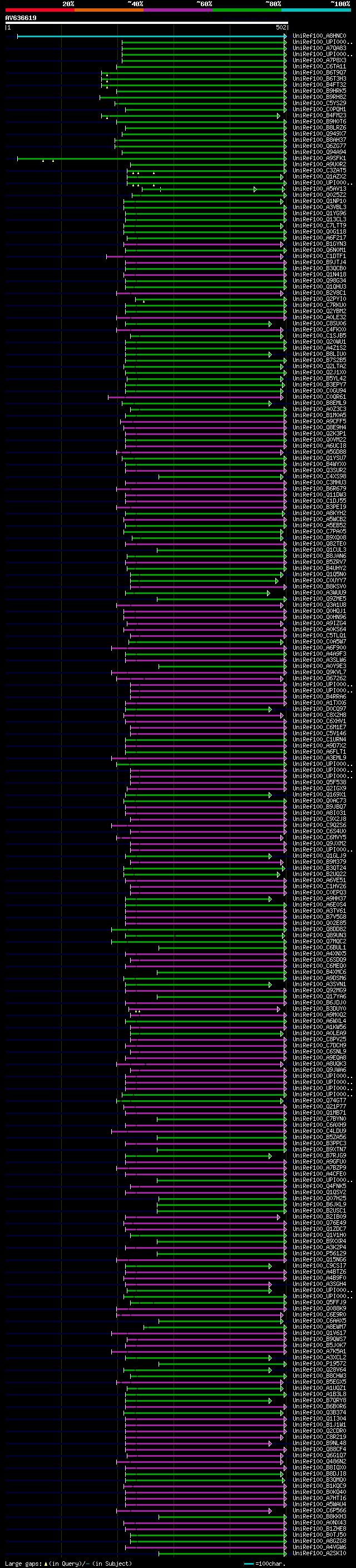Screen dimensions: 356x1568
Task: Open hit UniRef100_A7K5A1
Action: coord(319,1351)
